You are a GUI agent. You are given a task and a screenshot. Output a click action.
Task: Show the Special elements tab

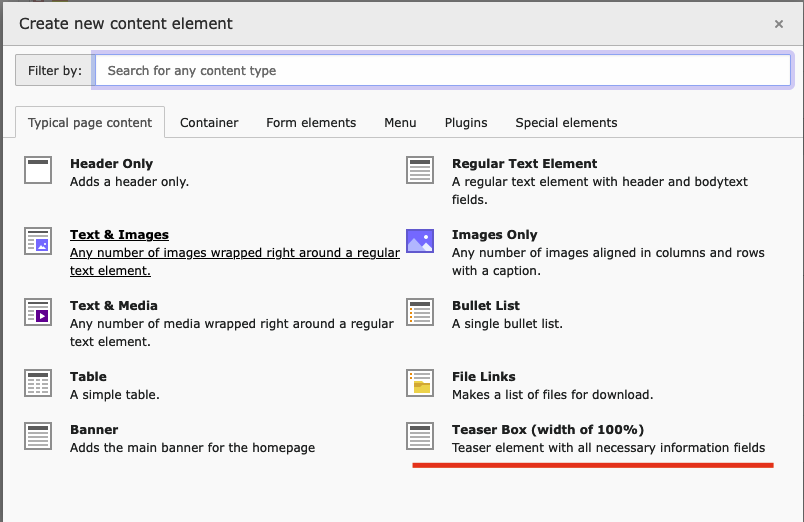[x=566, y=123]
